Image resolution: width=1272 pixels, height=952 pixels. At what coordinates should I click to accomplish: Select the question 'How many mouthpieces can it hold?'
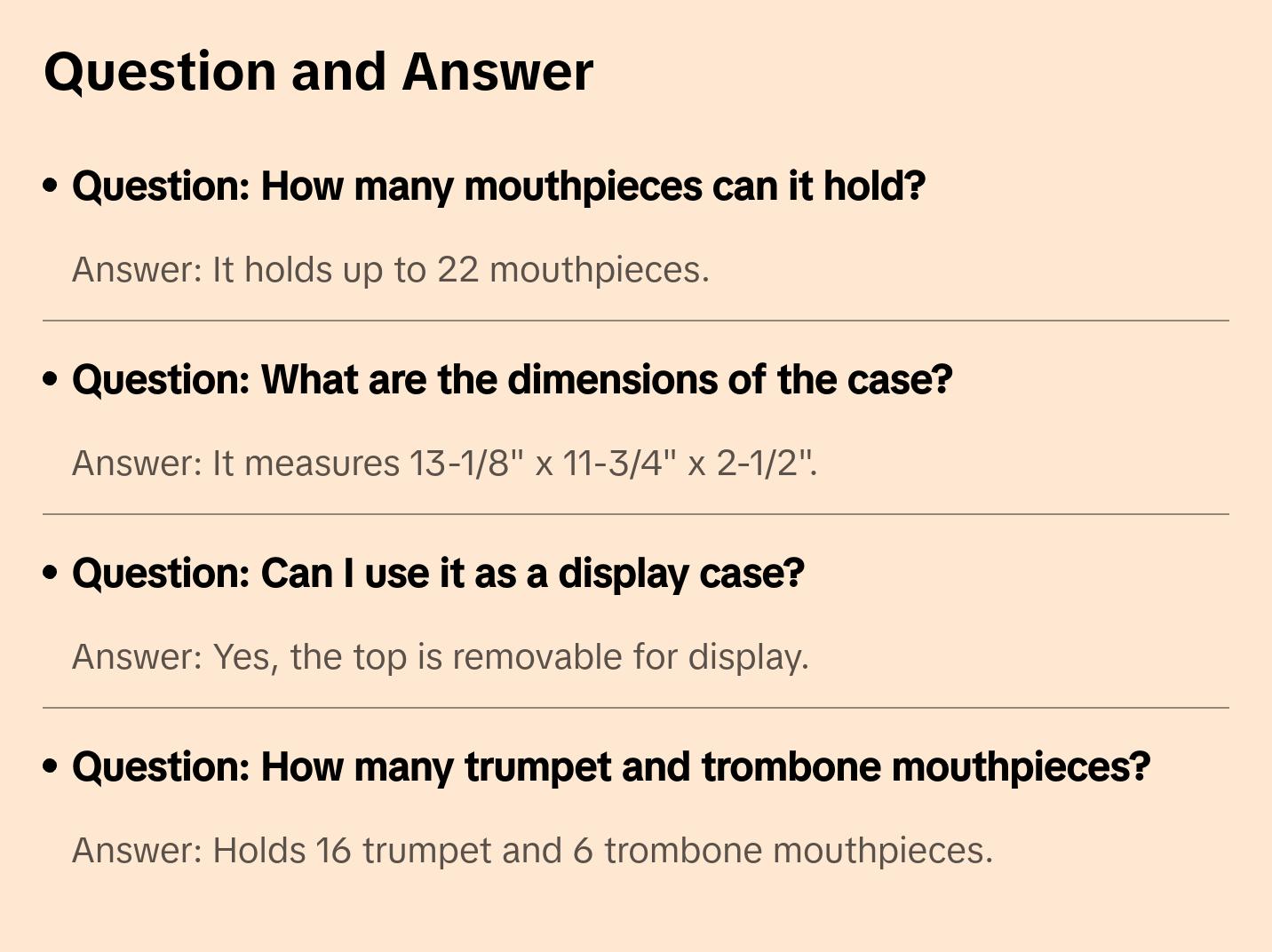tap(498, 186)
